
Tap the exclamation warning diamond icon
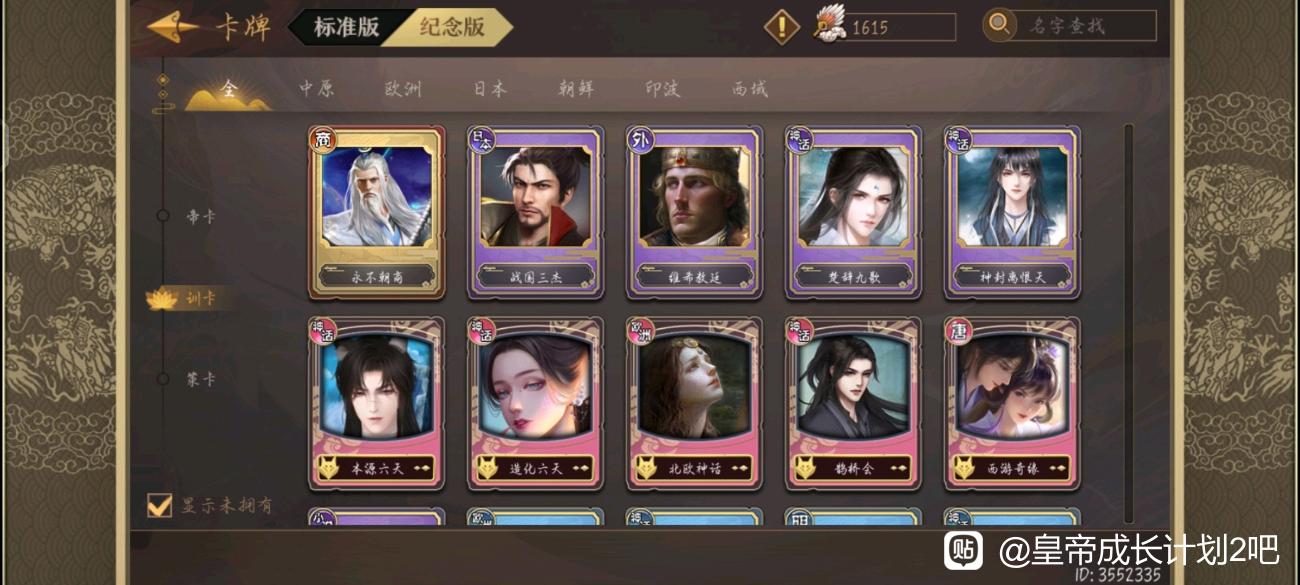782,26
